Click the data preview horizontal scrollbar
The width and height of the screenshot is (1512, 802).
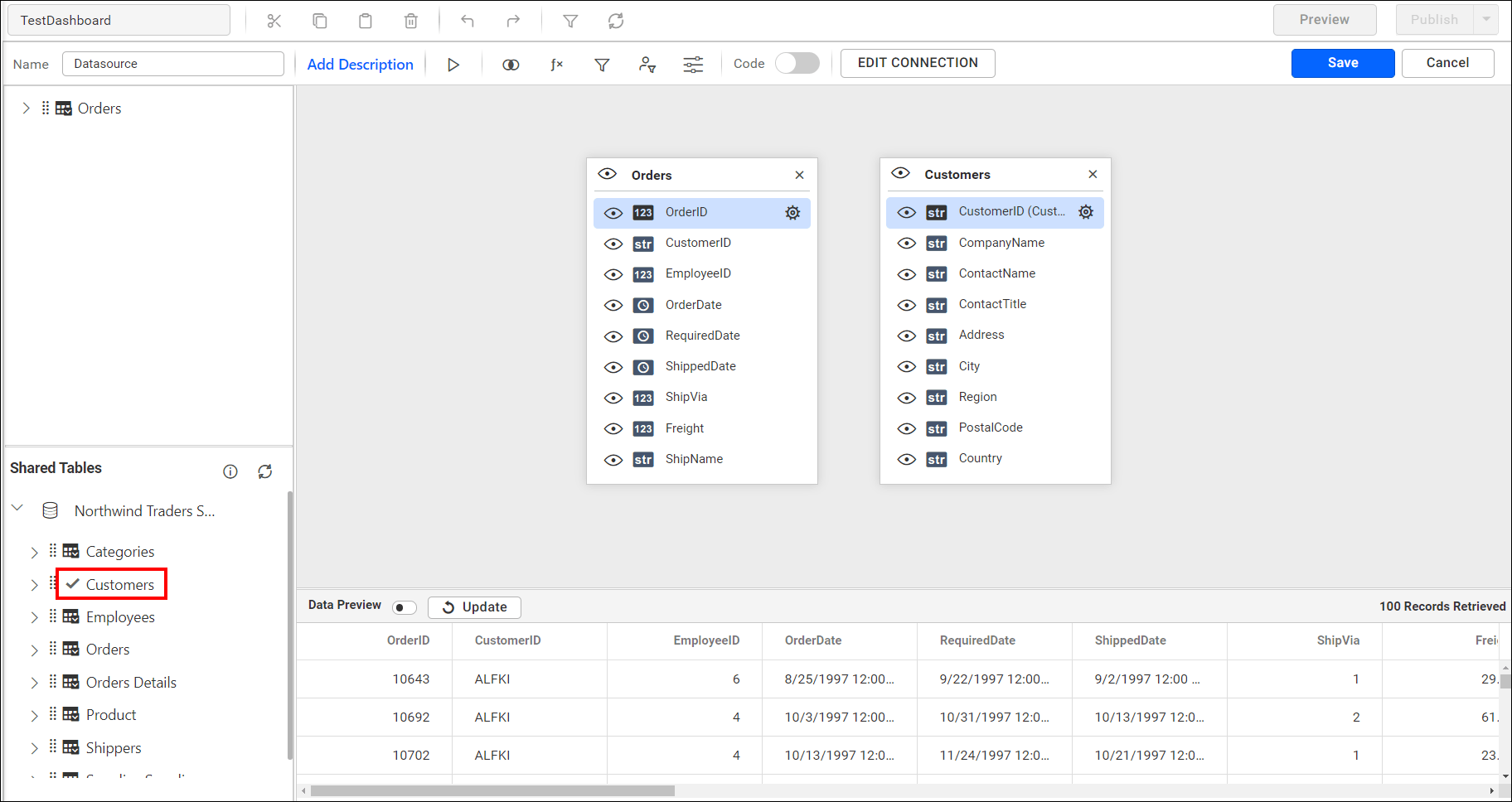[x=492, y=791]
